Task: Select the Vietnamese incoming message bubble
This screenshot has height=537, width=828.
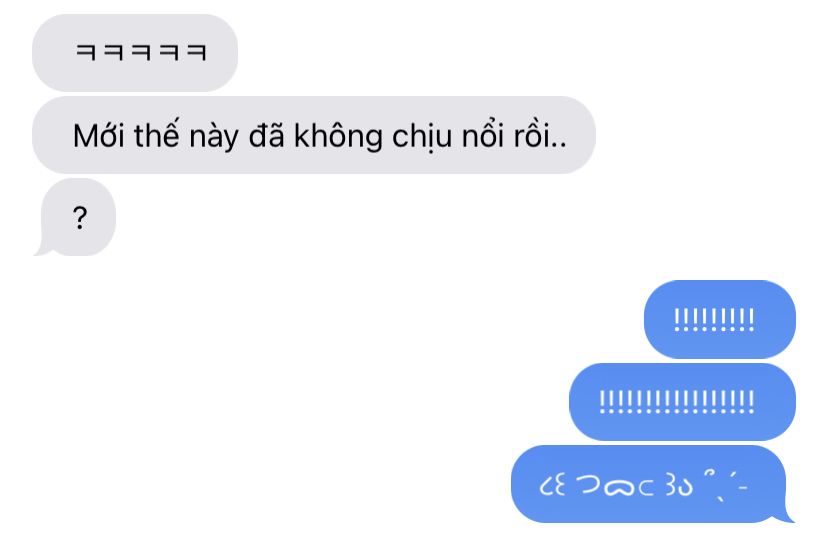Action: pos(314,135)
